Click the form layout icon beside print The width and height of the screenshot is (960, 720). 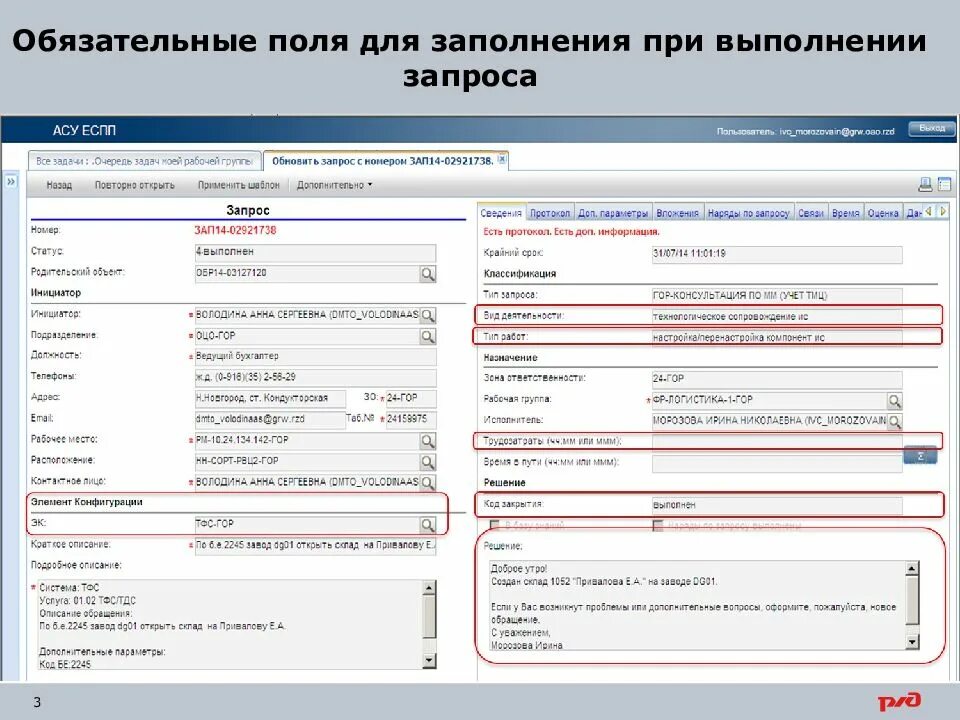(945, 184)
